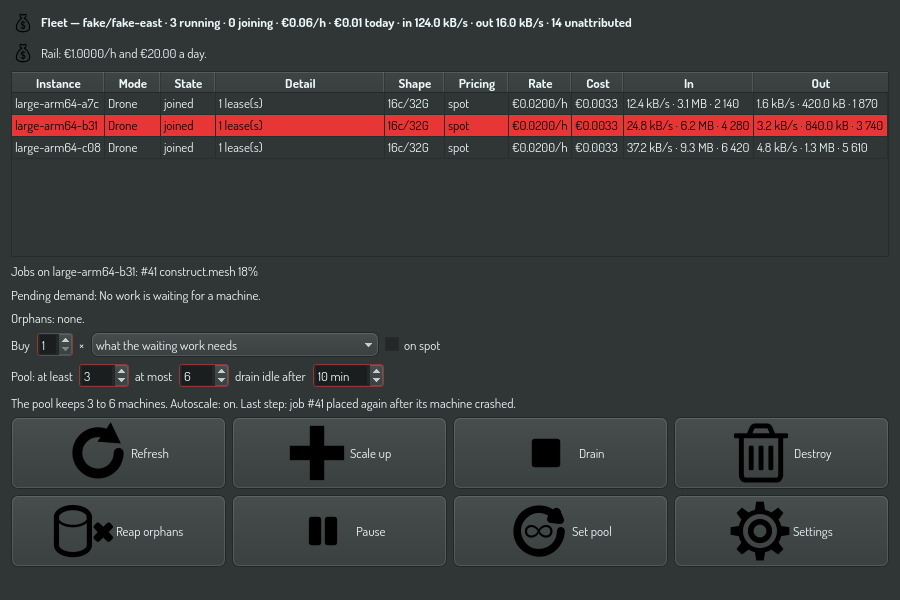Increase the Buy quantity with up arrow
This screenshot has width=900, height=600.
[x=65, y=340]
